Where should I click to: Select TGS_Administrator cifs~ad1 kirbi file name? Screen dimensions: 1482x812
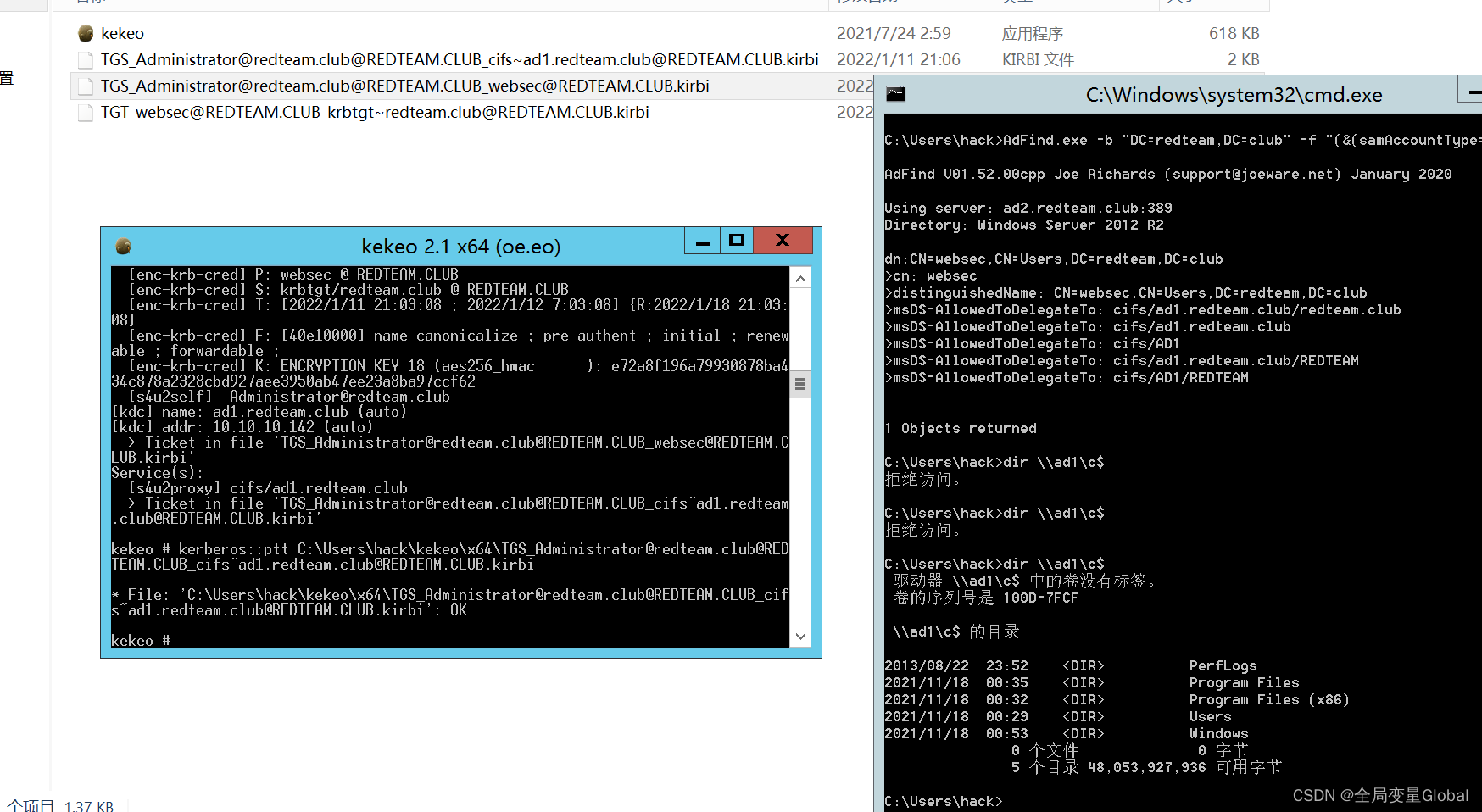coord(460,59)
